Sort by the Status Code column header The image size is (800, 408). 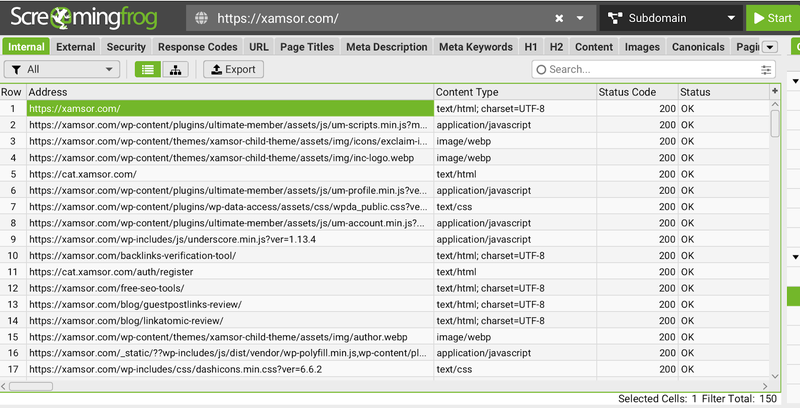pos(635,92)
